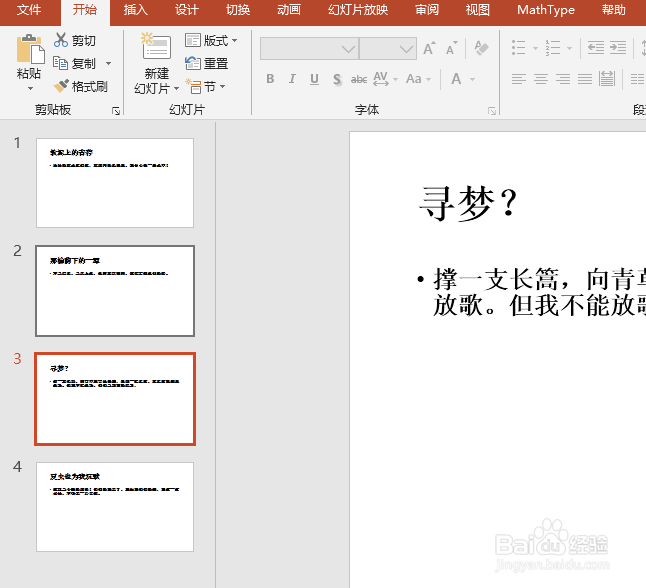Apply numbered list formatting

(552, 48)
